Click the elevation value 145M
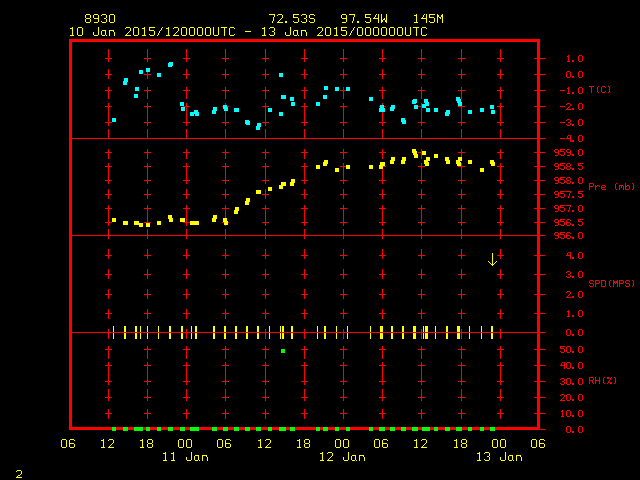The width and height of the screenshot is (640, 480). pos(428,19)
